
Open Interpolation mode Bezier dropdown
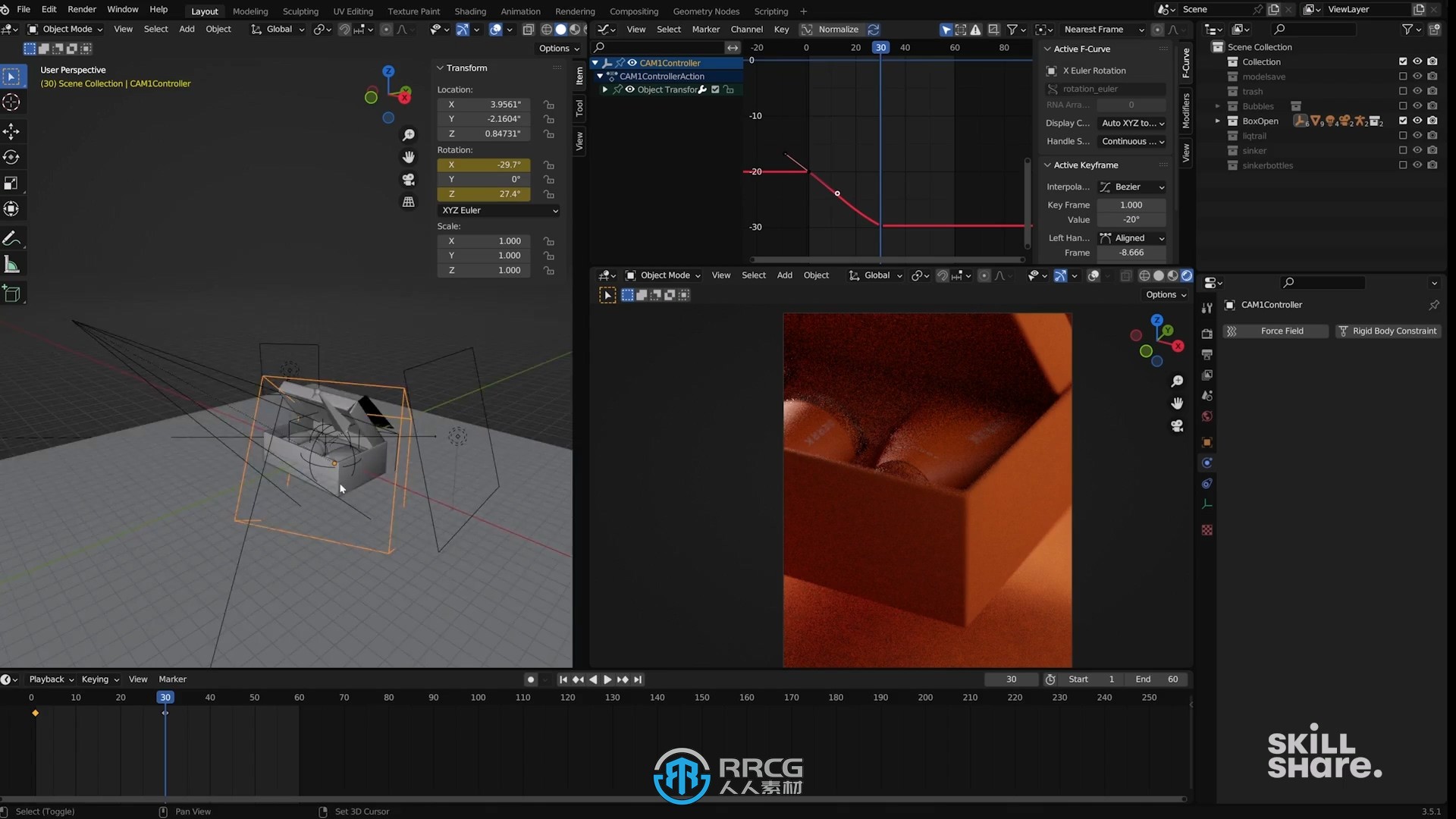click(1130, 186)
